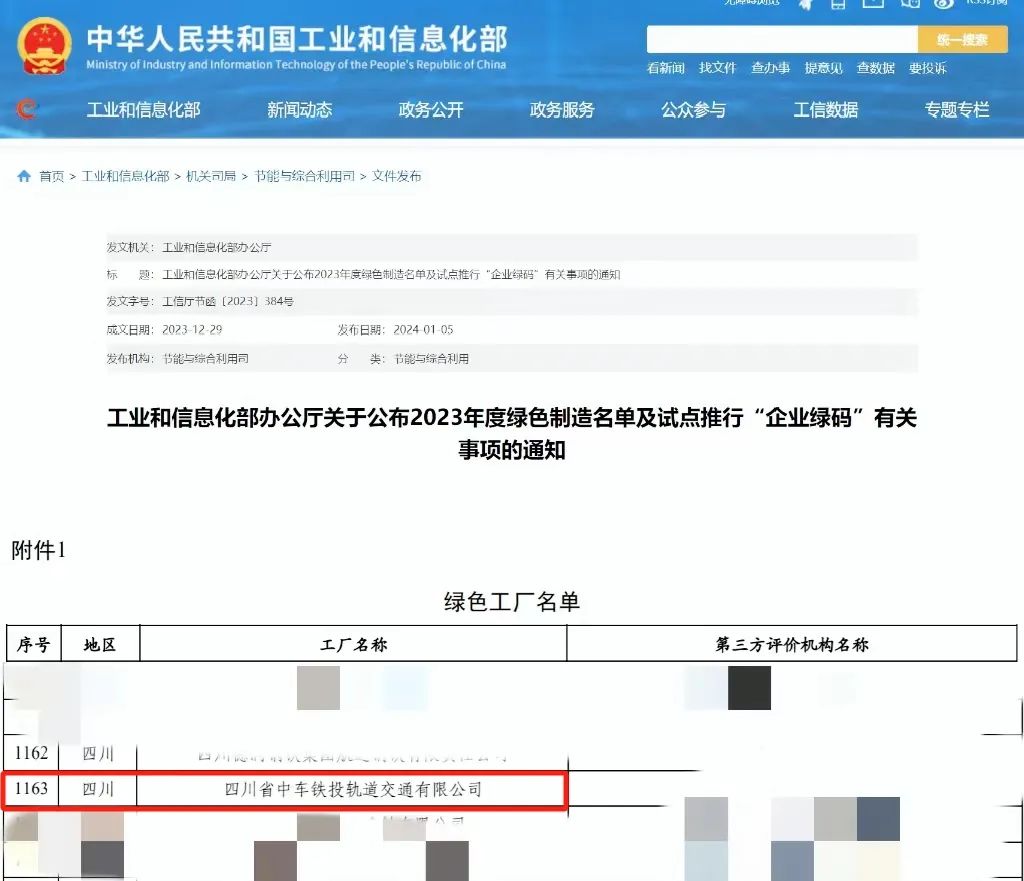
Task: Click the 地区 column header
Action: tap(100, 645)
